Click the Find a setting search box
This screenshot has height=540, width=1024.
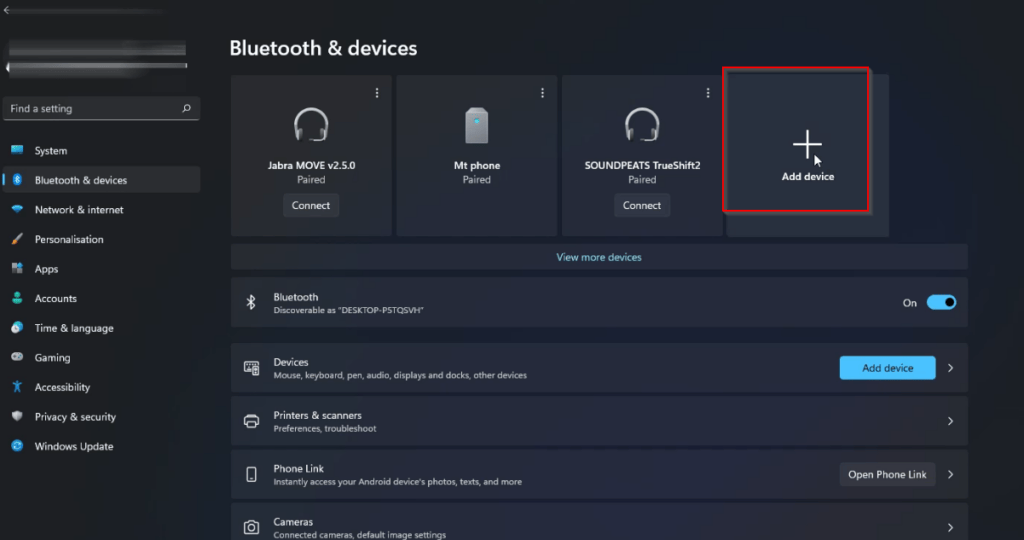101,108
